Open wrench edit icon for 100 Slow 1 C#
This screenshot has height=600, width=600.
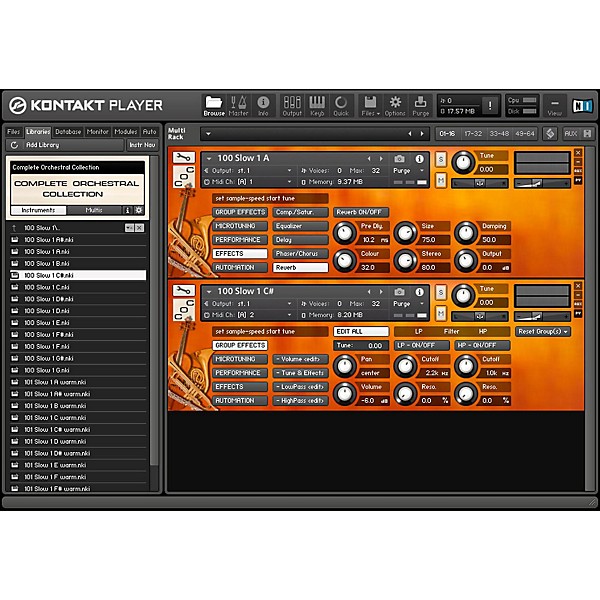pos(184,290)
